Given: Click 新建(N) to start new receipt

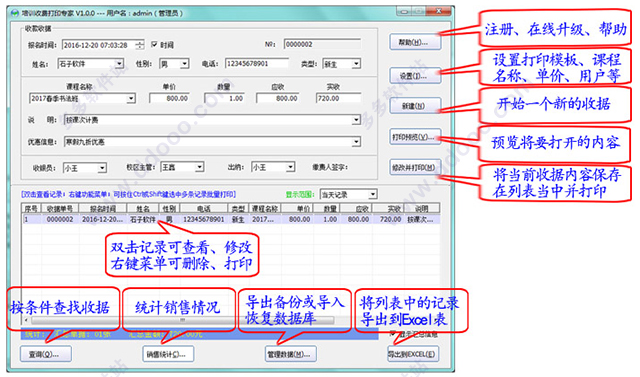Looking at the screenshot, I should 415,106.
